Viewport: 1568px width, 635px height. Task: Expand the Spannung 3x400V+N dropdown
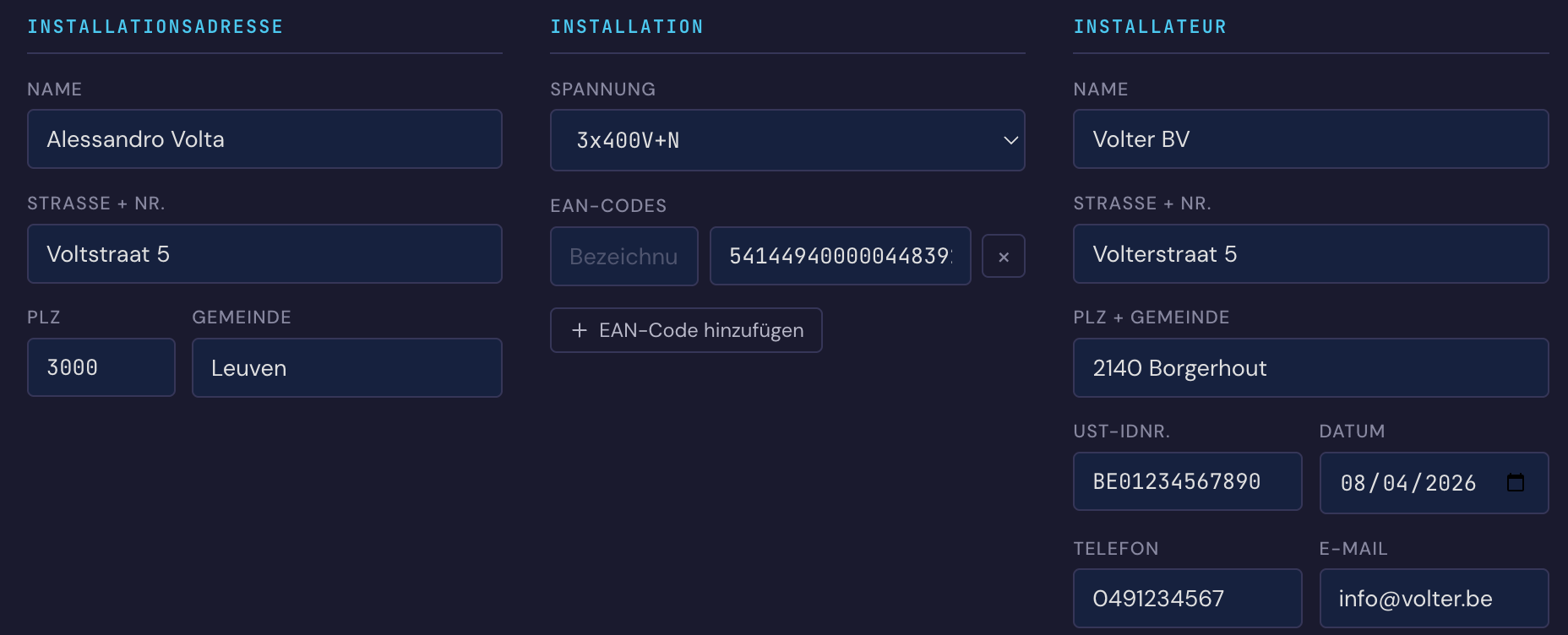[787, 140]
